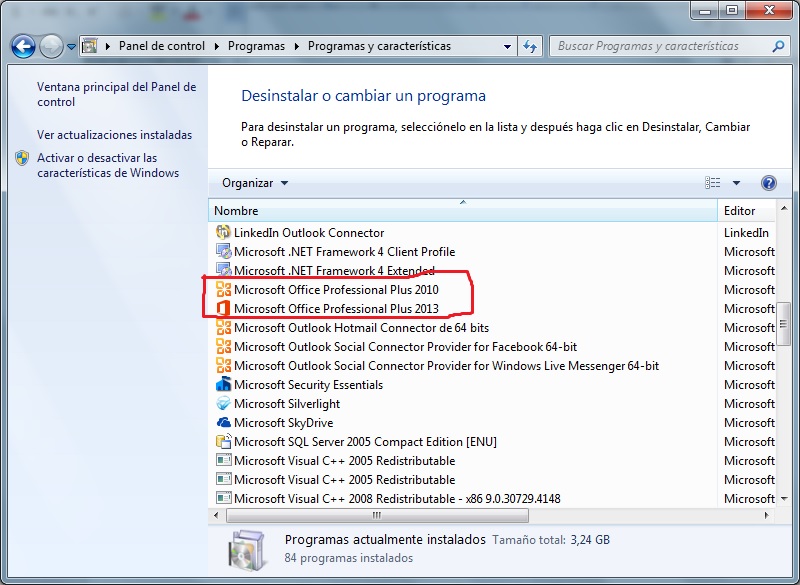This screenshot has height=585, width=800.
Task: Open the view options dropdown arrow
Action: pos(736,183)
